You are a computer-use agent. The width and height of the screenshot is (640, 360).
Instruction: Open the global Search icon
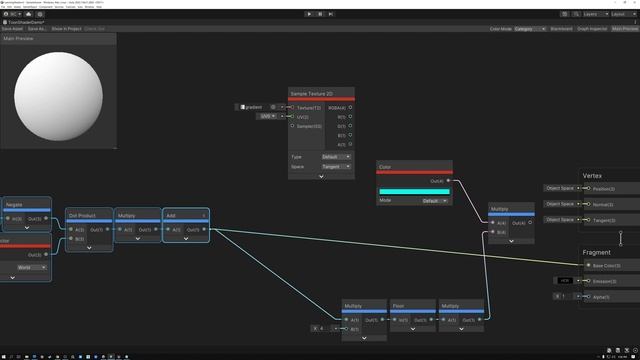click(576, 14)
